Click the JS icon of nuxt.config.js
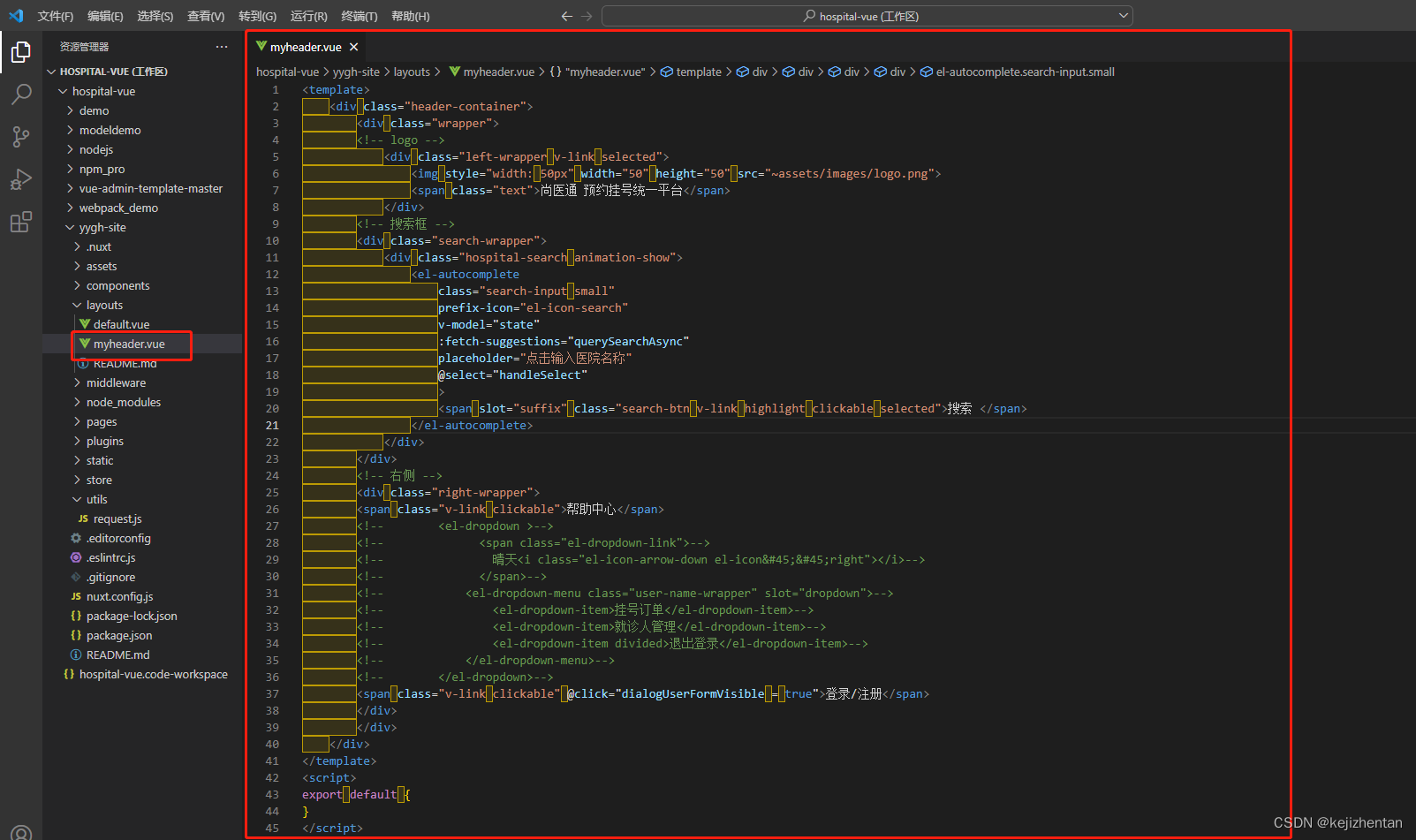This screenshot has height=840, width=1416. (x=76, y=596)
